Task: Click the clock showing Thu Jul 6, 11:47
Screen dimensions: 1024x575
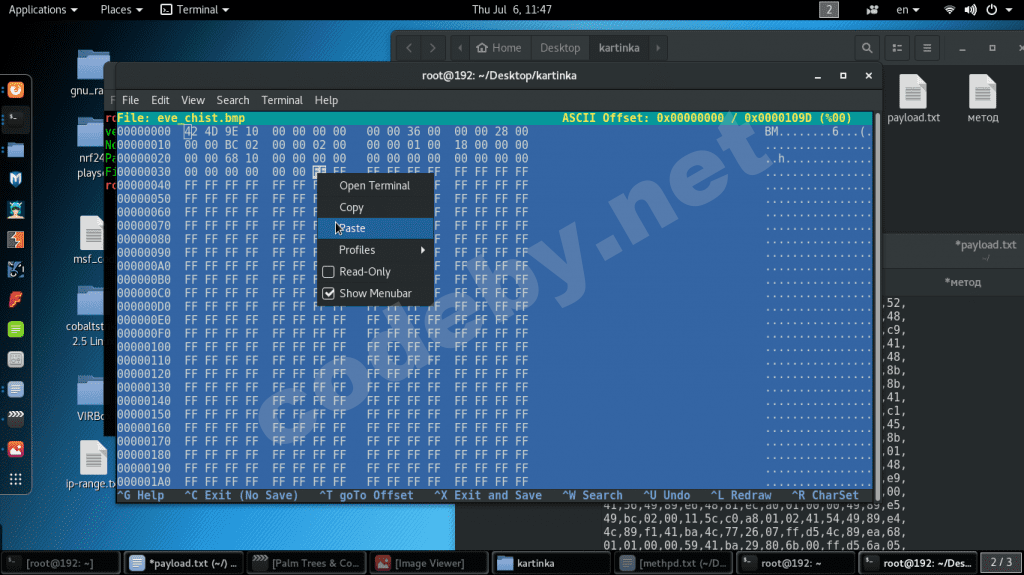Action: tap(512, 10)
